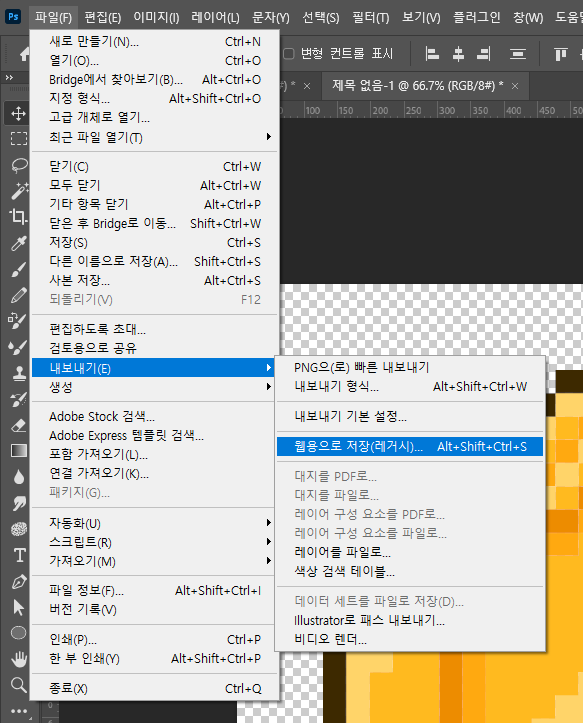Choose 사본 저장...
Viewport: 583px width, 723px height.
pos(155,280)
